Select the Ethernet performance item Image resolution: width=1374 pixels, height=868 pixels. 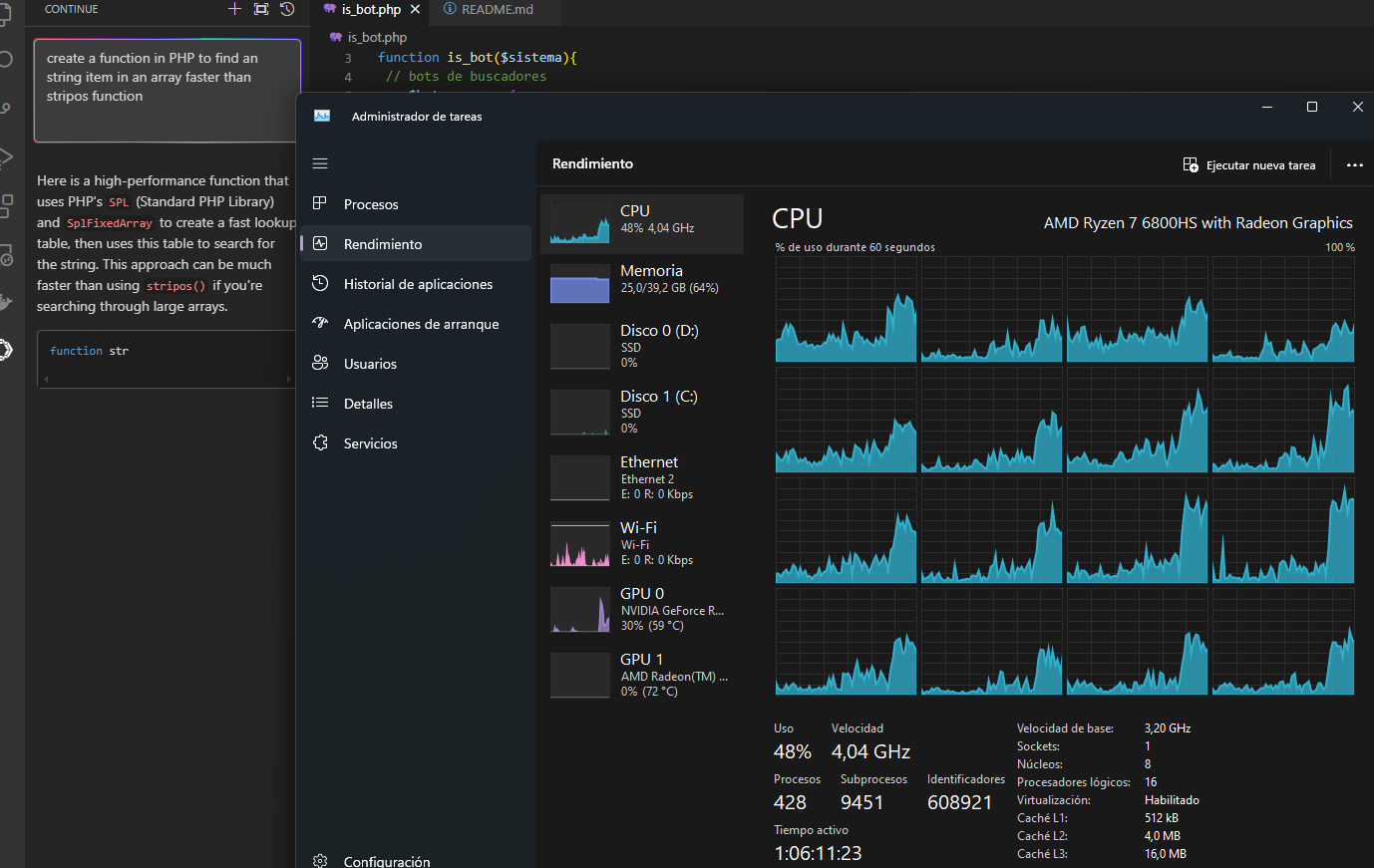(642, 477)
